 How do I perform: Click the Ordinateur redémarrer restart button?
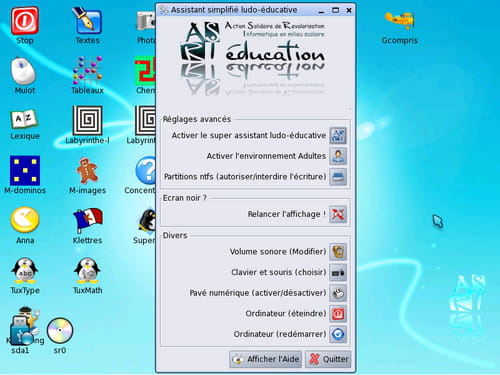point(338,334)
